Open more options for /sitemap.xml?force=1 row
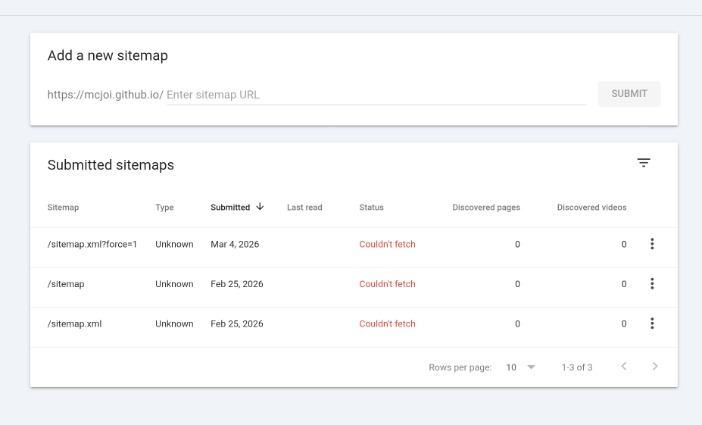Screen dimensions: 702x425 click(652, 244)
